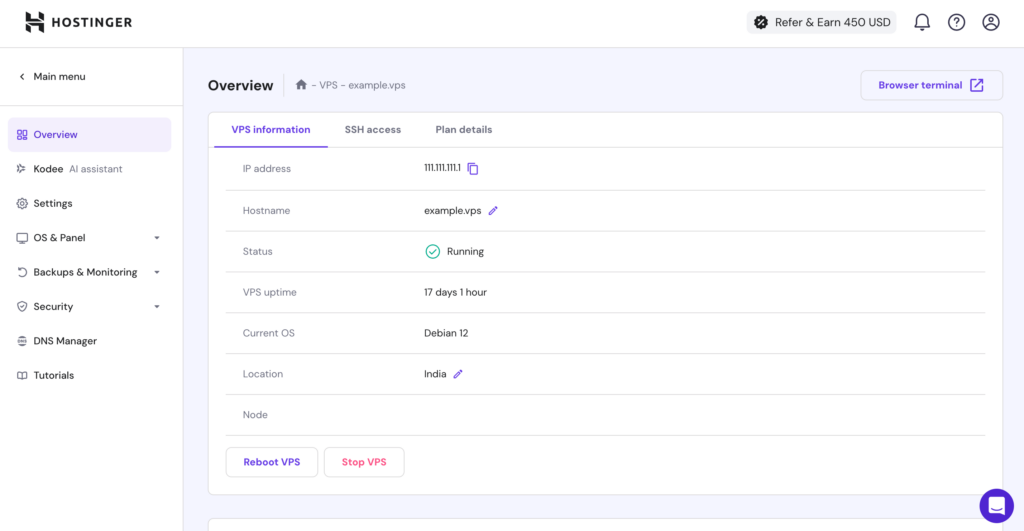Image resolution: width=1024 pixels, height=531 pixels.
Task: Expand the Backups & Monitoring section
Action: [89, 272]
